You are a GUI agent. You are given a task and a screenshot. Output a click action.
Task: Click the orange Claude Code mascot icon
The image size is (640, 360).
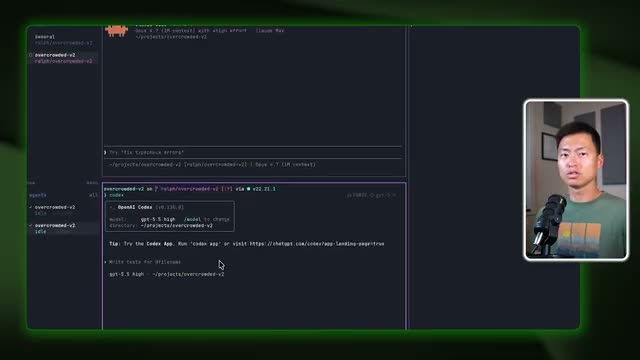[116, 31]
